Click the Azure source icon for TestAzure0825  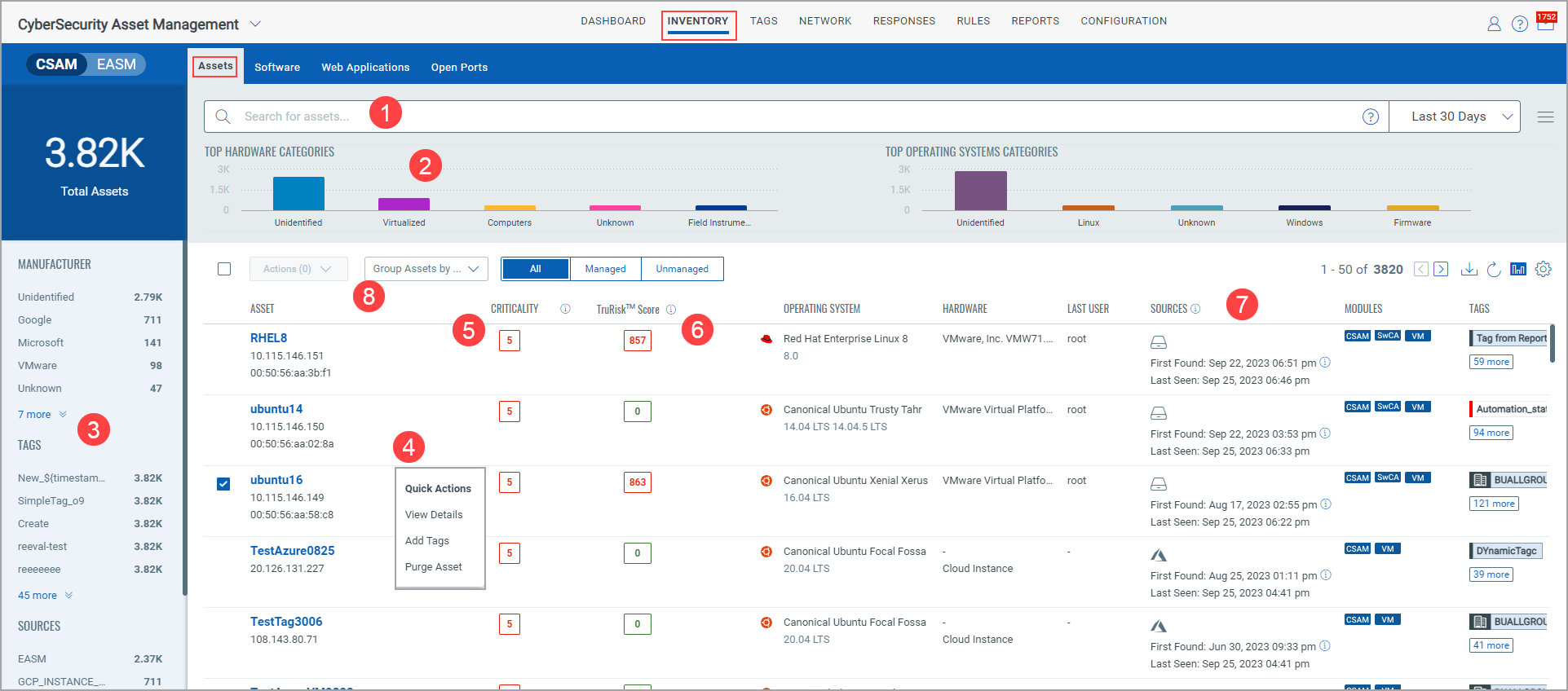(x=1159, y=555)
